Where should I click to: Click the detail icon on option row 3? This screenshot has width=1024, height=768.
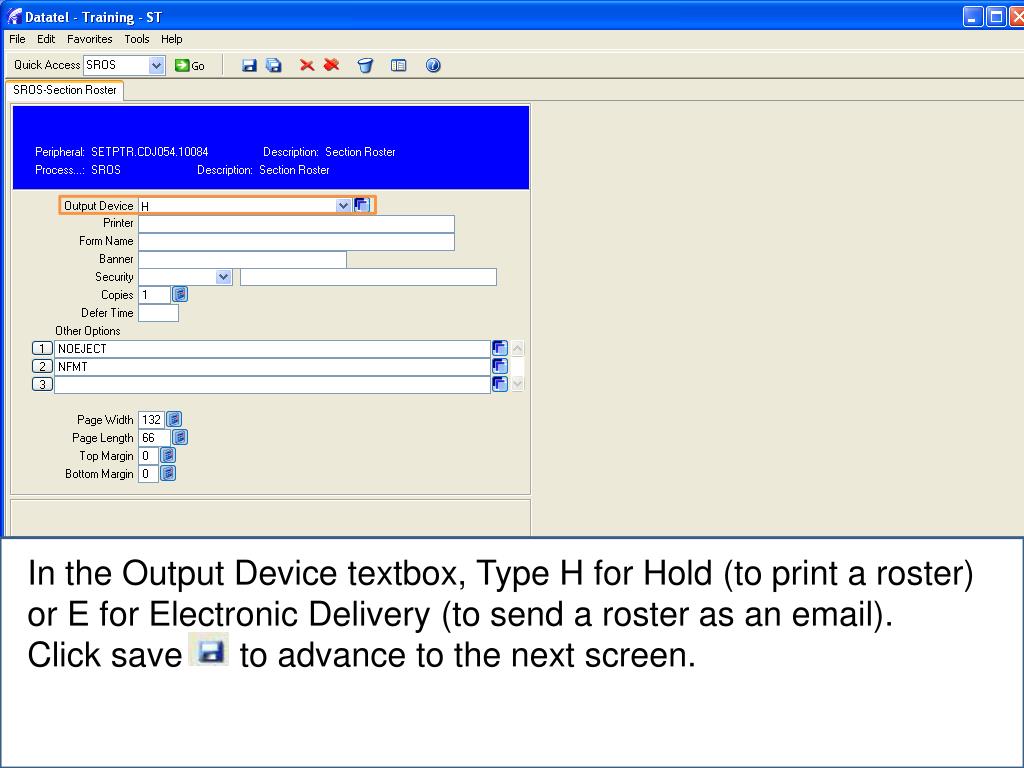pyautogui.click(x=500, y=384)
